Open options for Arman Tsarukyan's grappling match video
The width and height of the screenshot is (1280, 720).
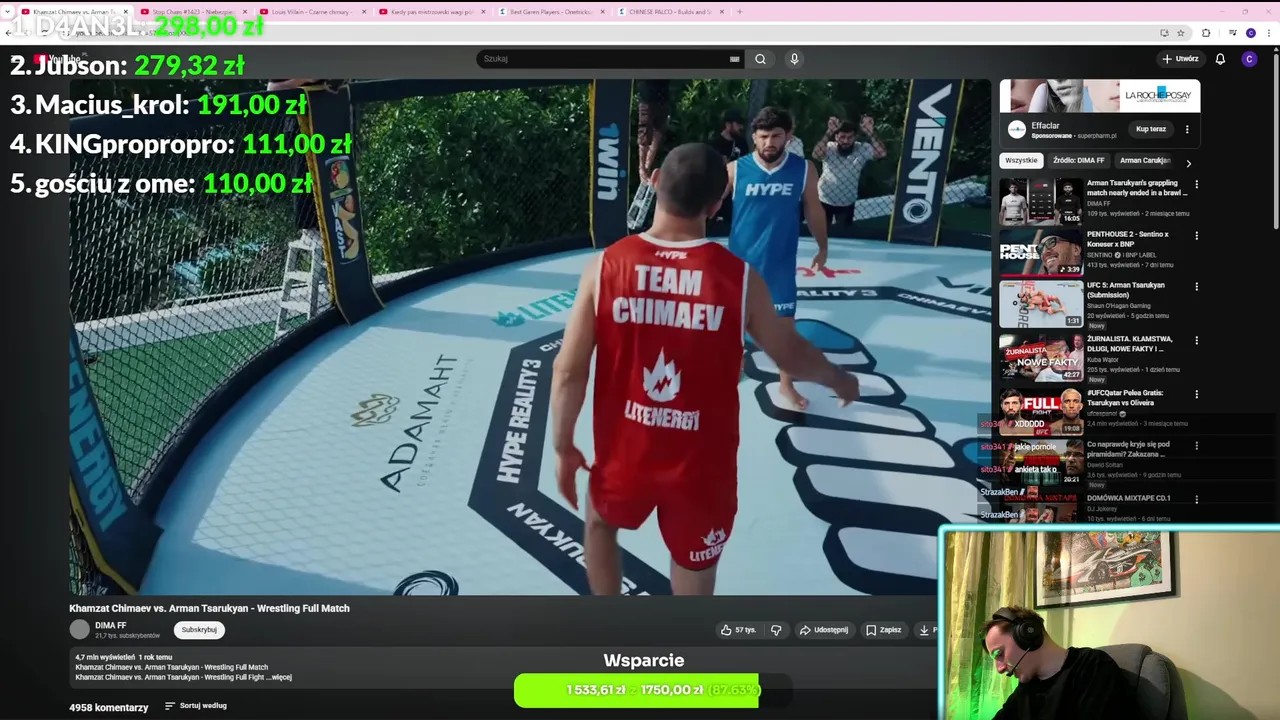[1196, 184]
